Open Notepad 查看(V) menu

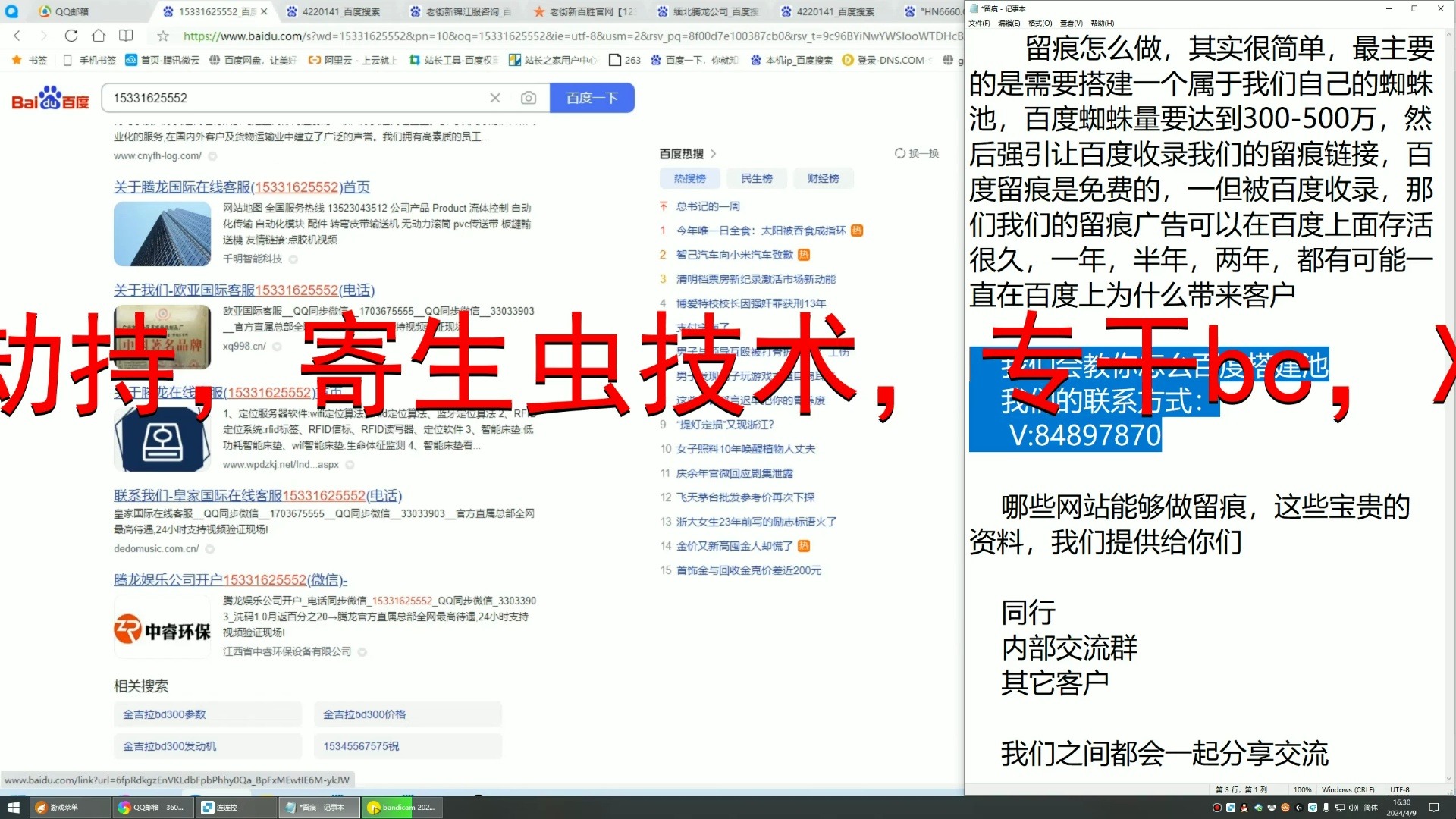[1072, 24]
